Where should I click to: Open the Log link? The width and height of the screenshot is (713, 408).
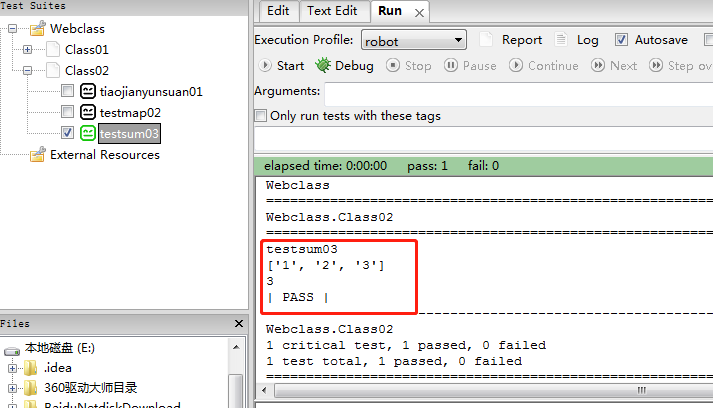[587, 40]
